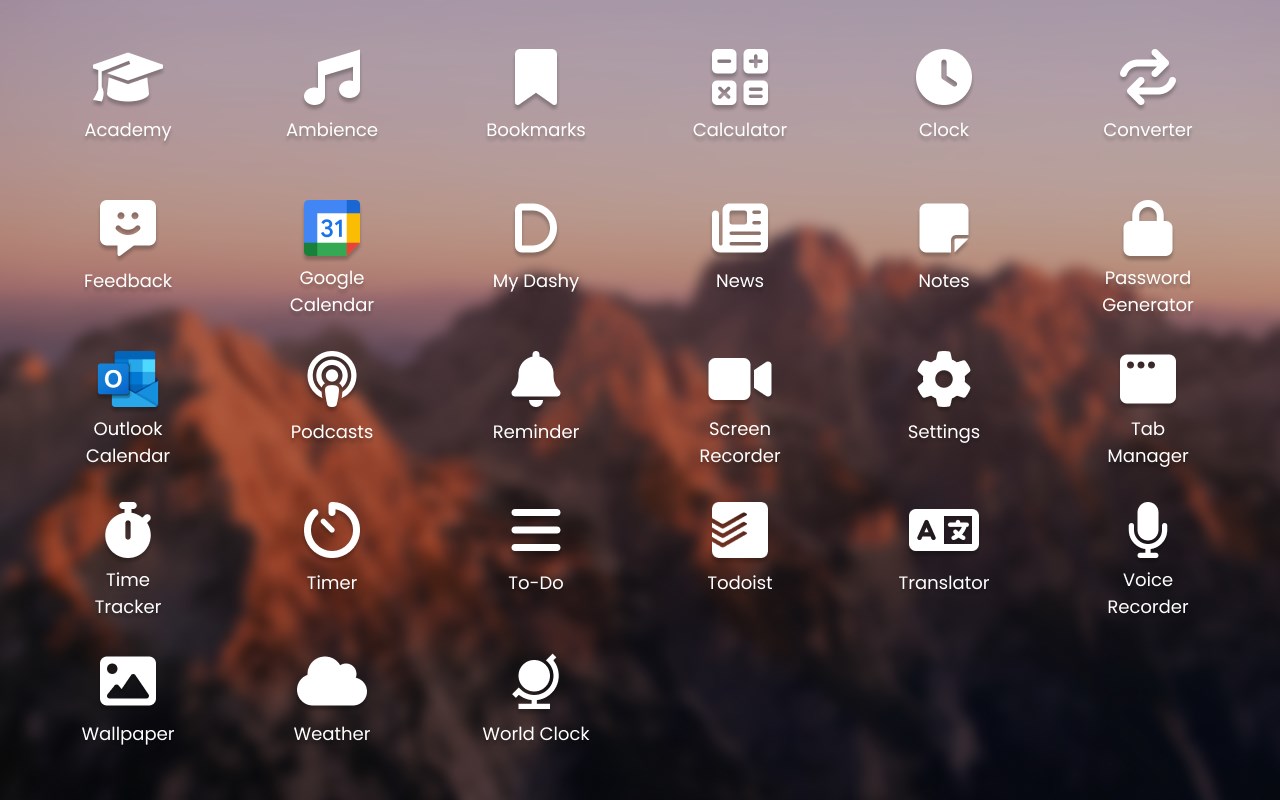Open the Podcasts app icon
The image size is (1280, 800).
pyautogui.click(x=332, y=379)
